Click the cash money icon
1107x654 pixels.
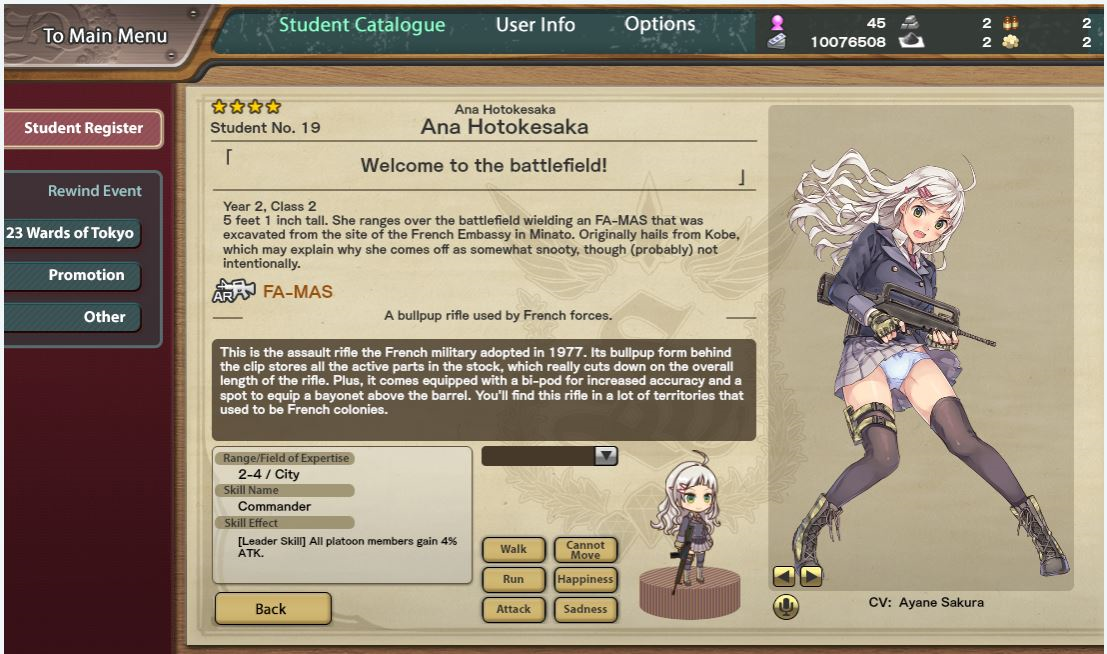point(777,42)
